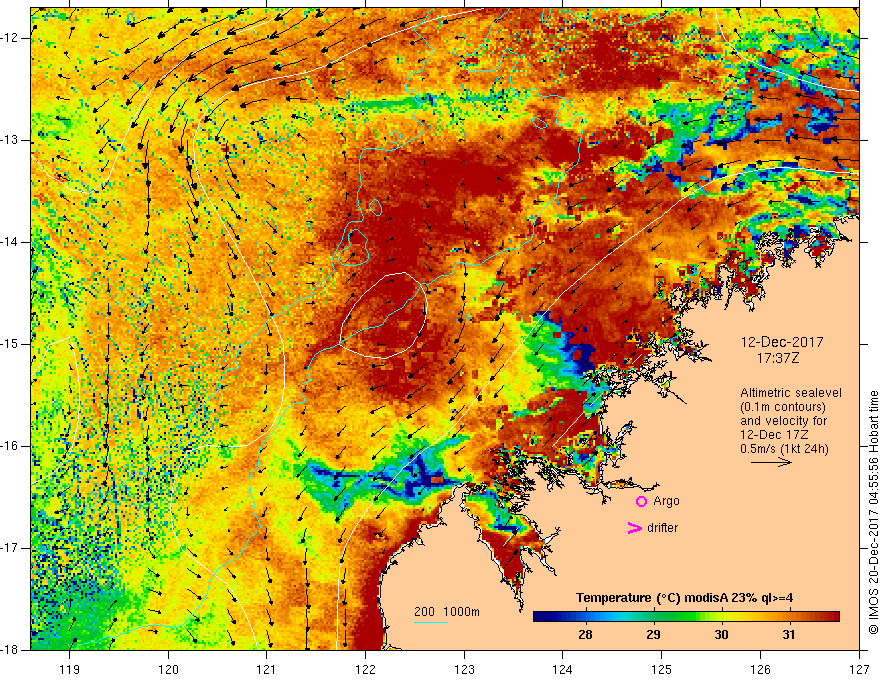The height and width of the screenshot is (680, 880).
Task: Click latitude axis label -14
Action: [x=10, y=242]
